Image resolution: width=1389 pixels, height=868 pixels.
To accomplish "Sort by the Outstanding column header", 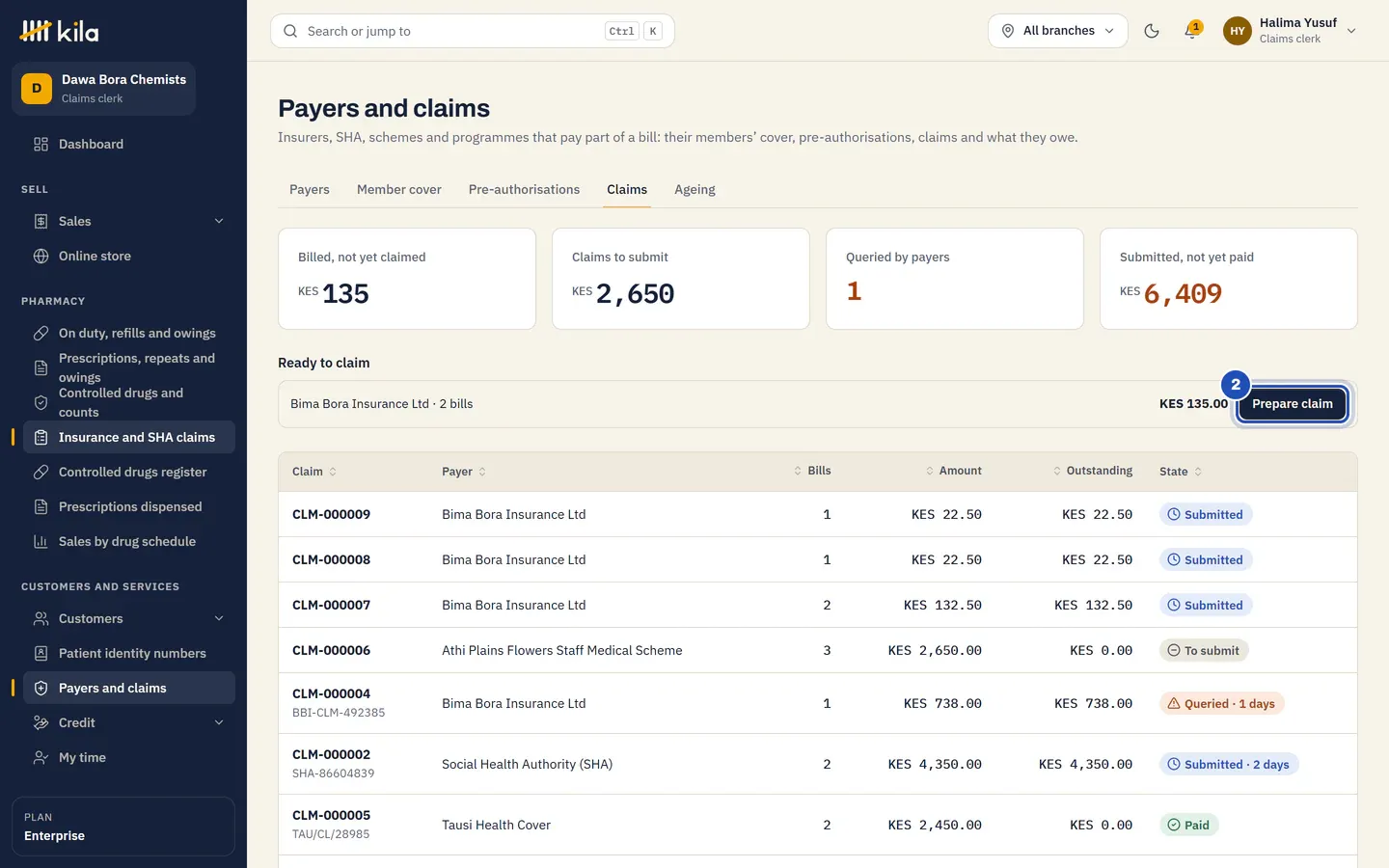I will [x=1092, y=471].
